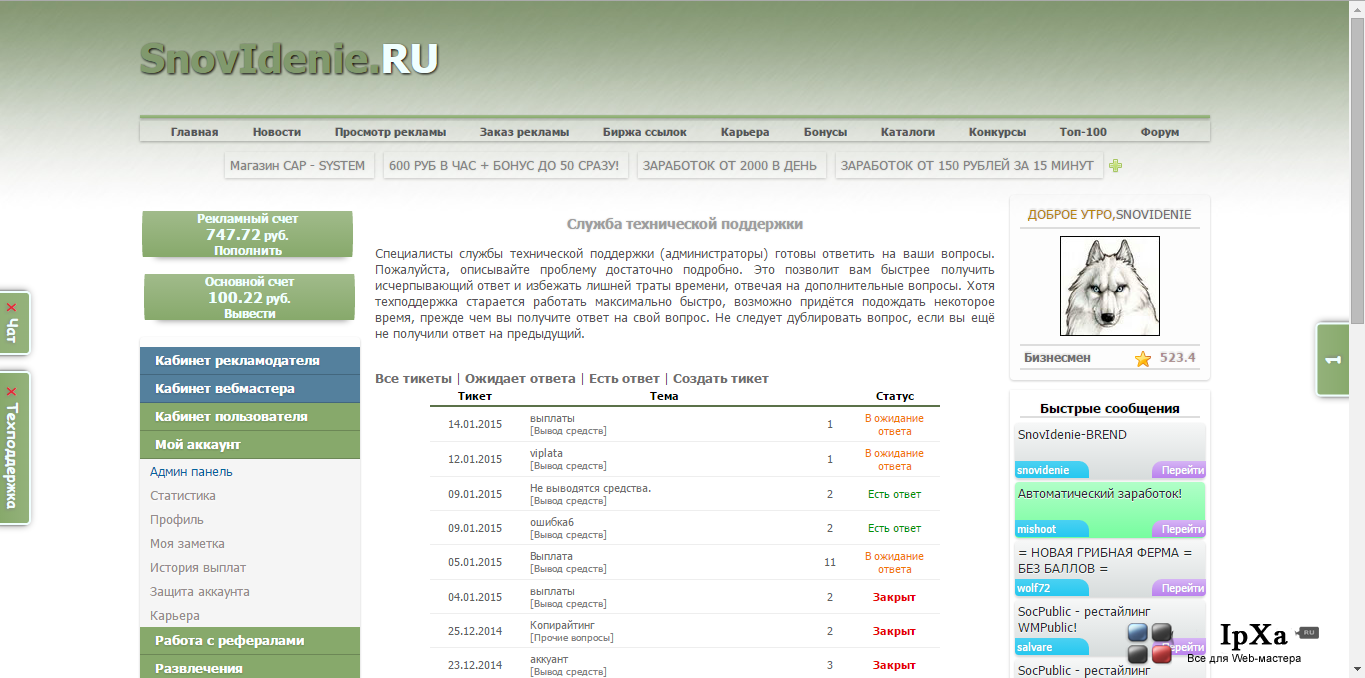Viewport: 1365px width, 678px height.
Task: Click Создать тикет link
Action: (721, 379)
